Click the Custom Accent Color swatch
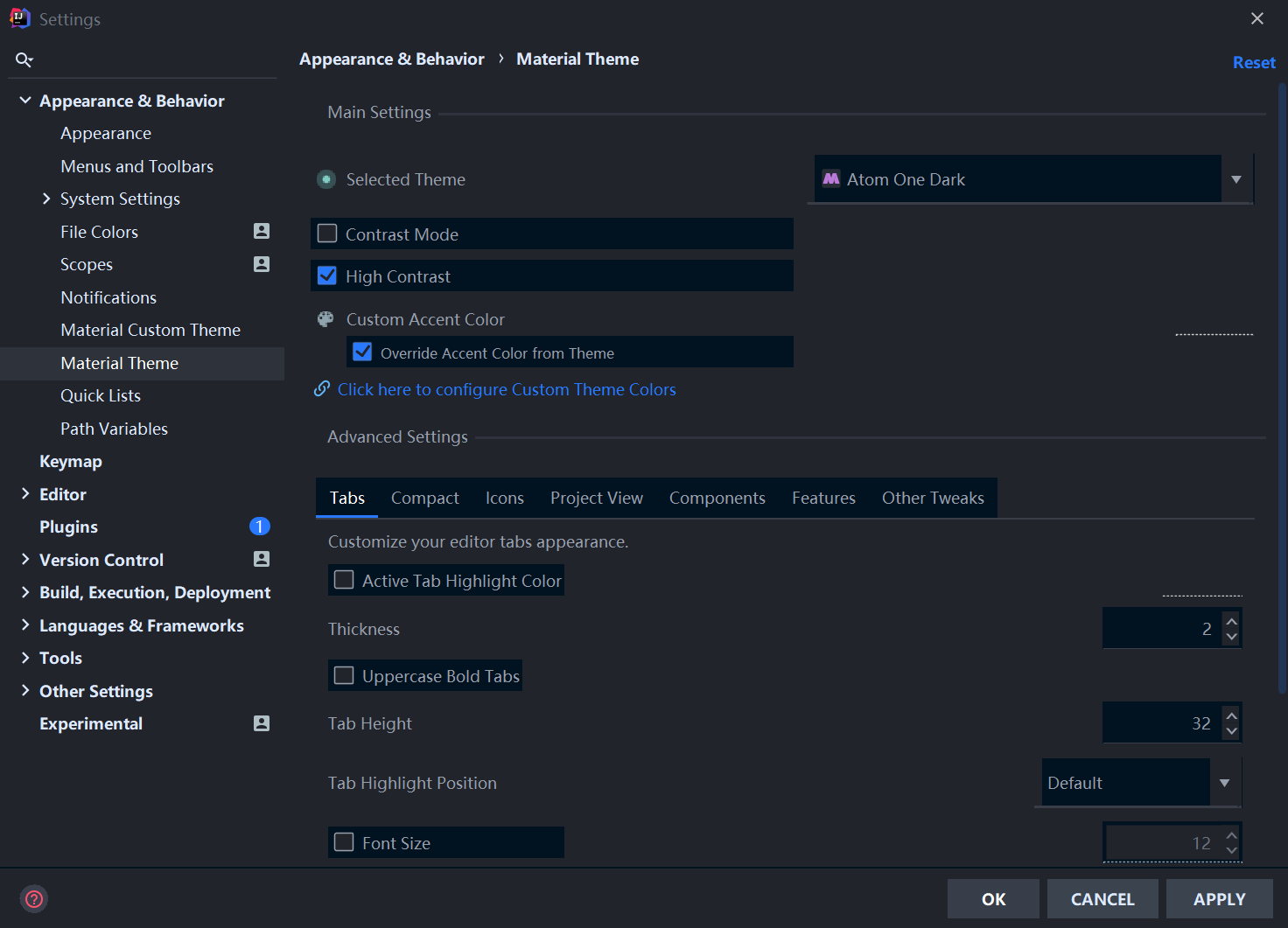 tap(1214, 320)
